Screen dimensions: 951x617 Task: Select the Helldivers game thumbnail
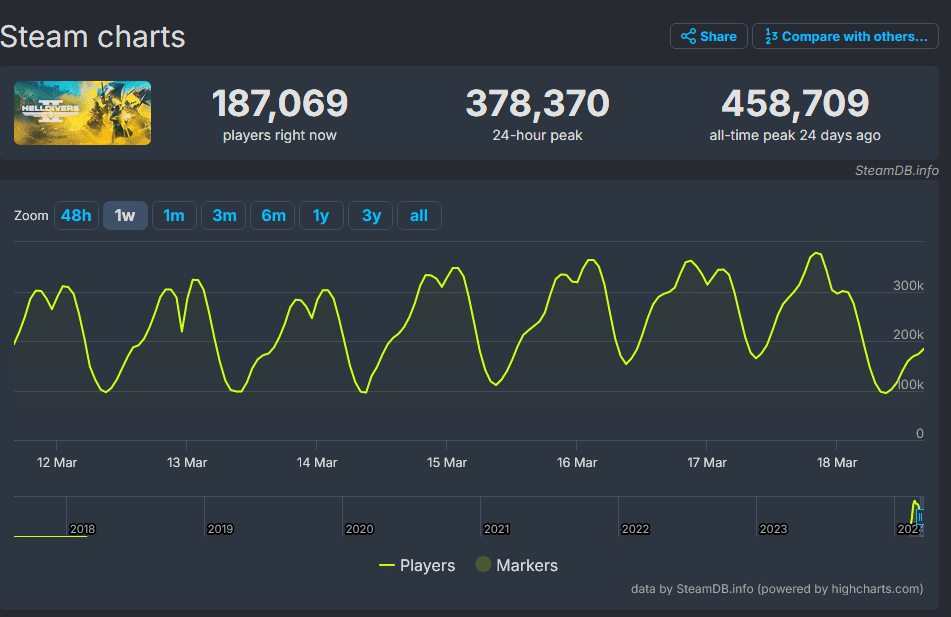pyautogui.click(x=82, y=113)
